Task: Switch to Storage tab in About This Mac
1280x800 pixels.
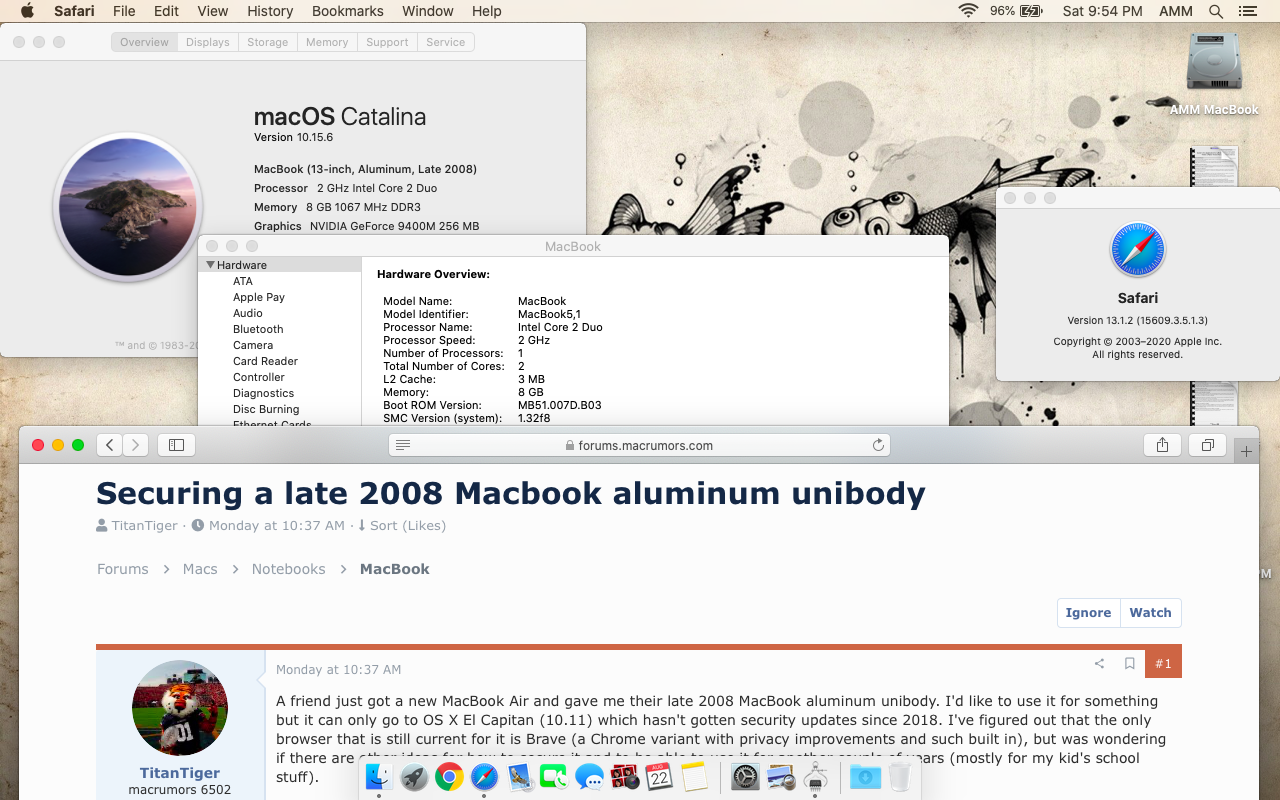Action: point(267,42)
